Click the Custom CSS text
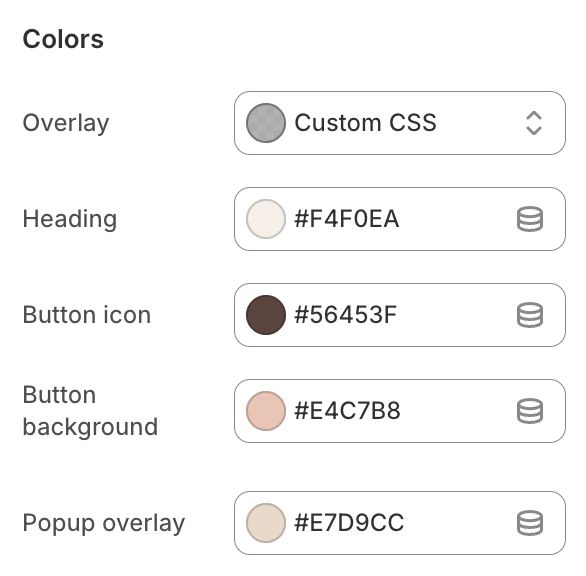The height and width of the screenshot is (576, 586). click(x=366, y=123)
